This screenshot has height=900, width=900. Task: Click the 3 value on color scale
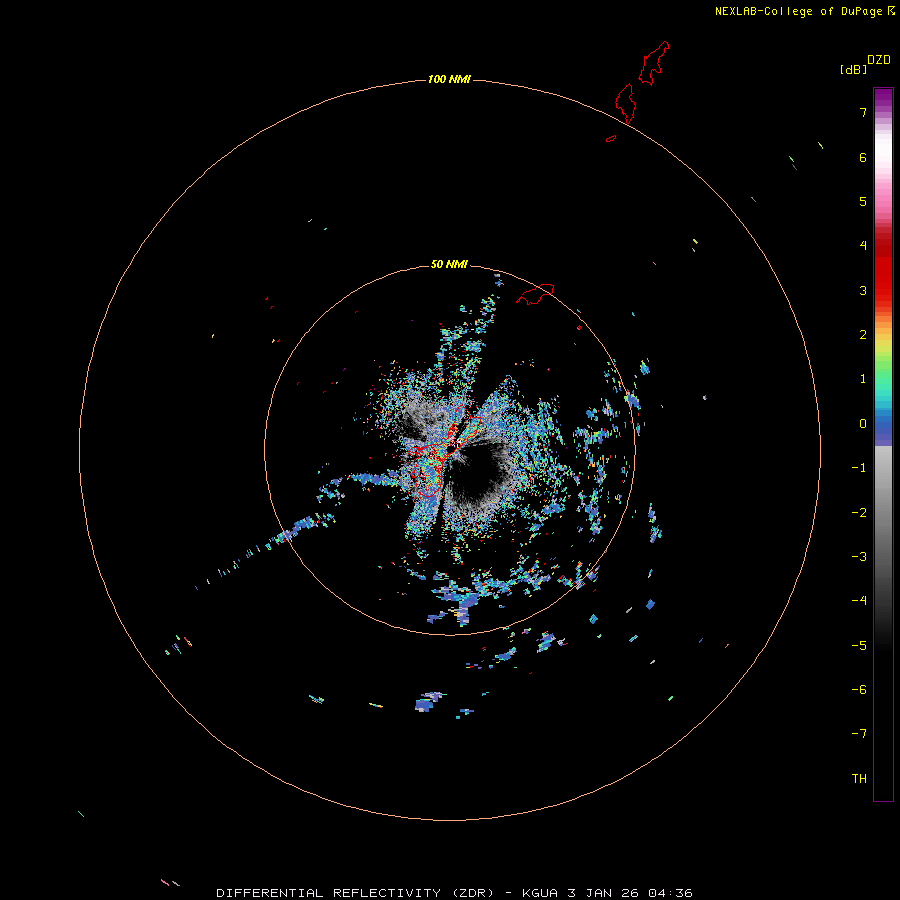863,290
